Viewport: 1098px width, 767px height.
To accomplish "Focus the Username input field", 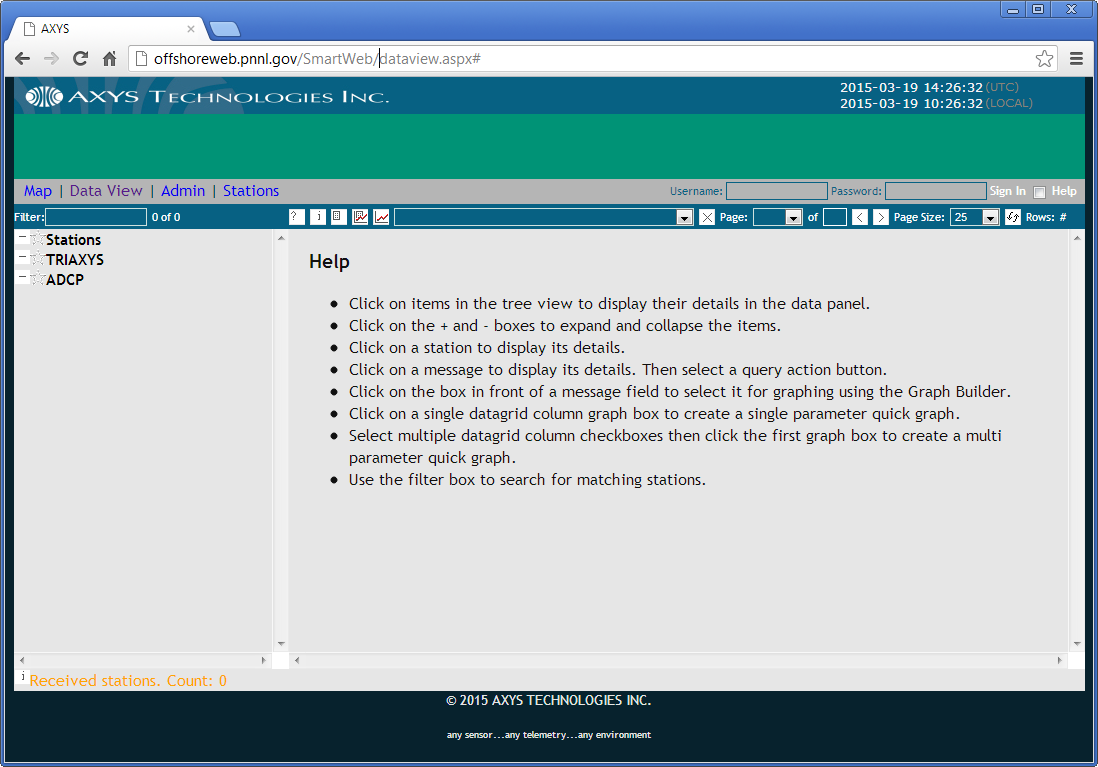I will (x=777, y=191).
